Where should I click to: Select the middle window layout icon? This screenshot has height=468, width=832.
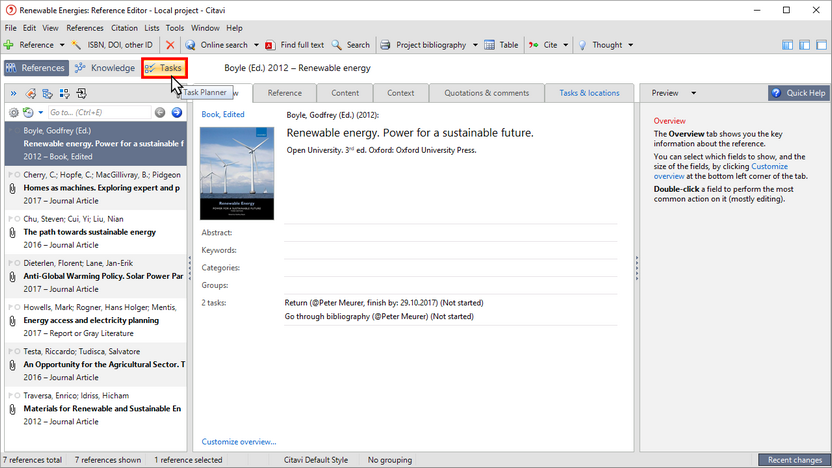[804, 45]
